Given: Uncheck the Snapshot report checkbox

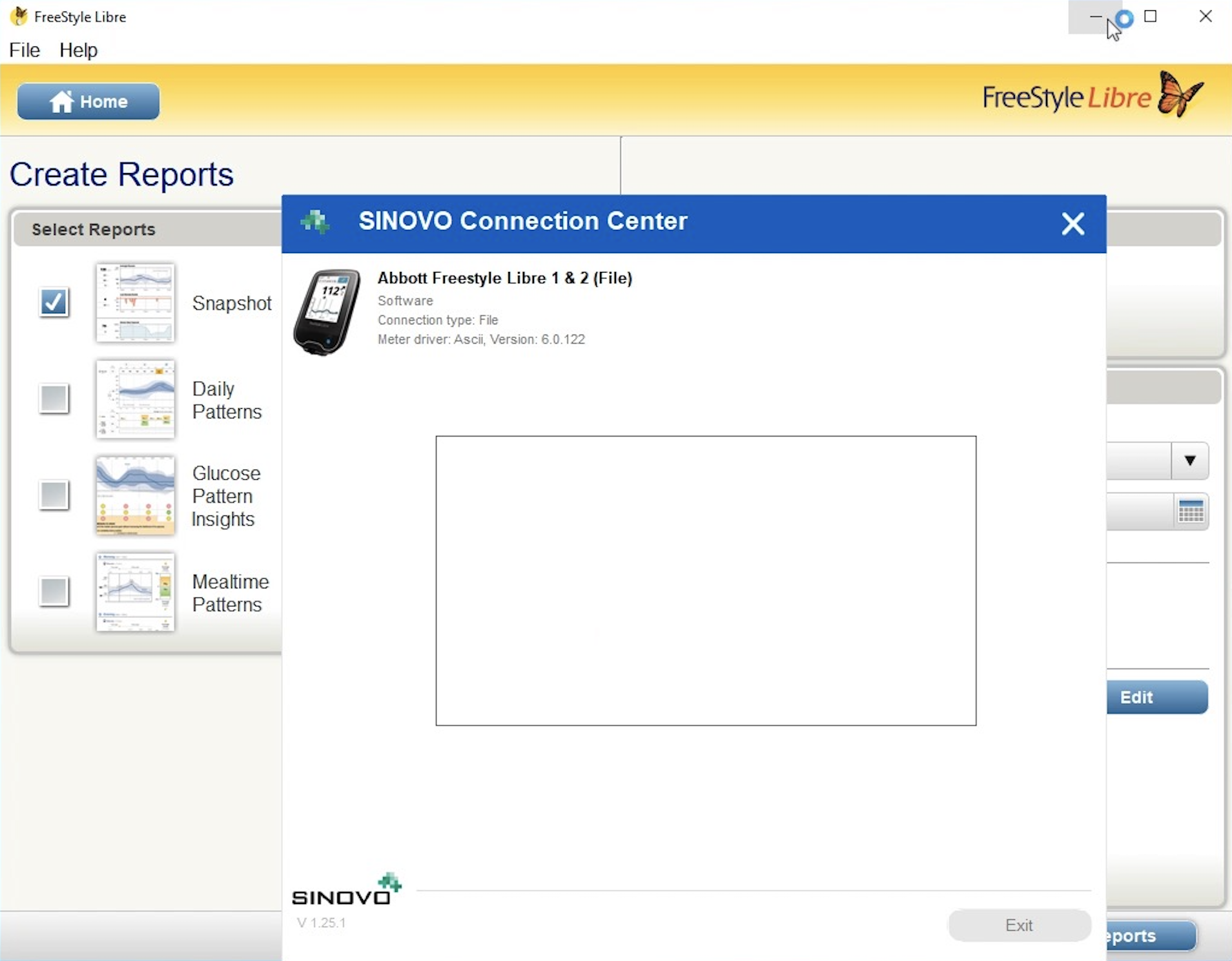Looking at the screenshot, I should click(54, 302).
